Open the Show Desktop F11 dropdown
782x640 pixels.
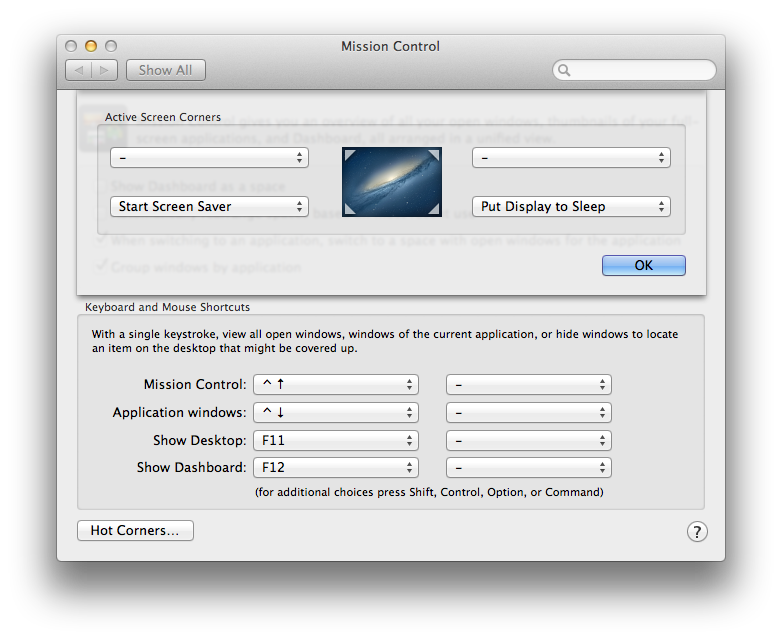coord(336,440)
